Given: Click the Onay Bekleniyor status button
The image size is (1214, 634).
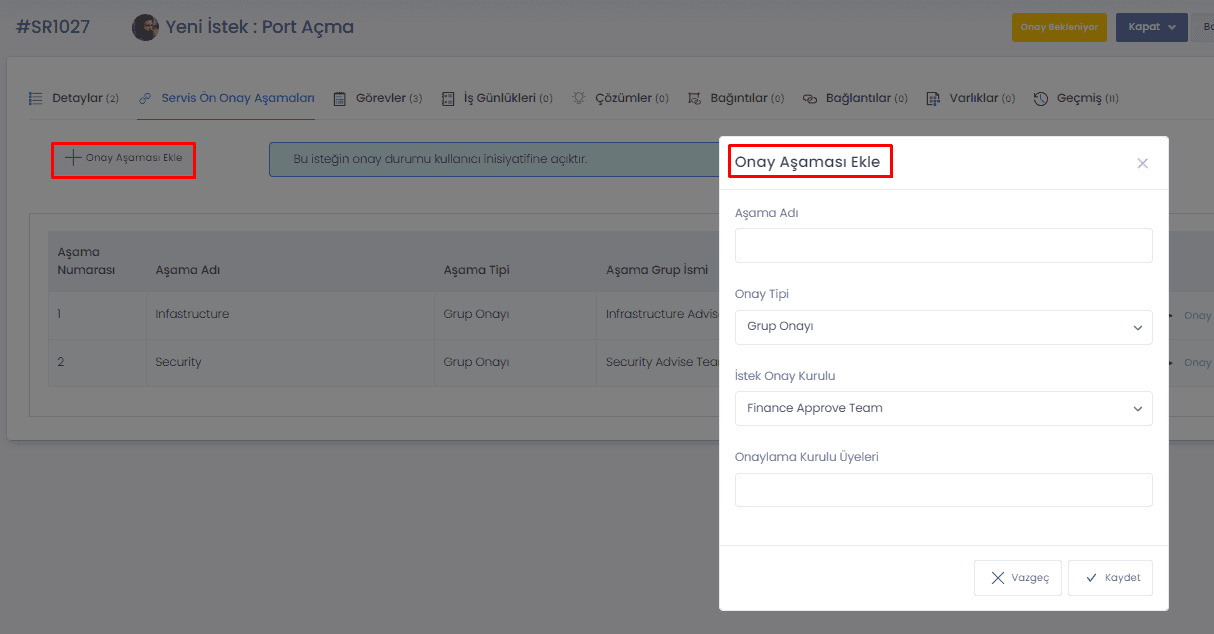Looking at the screenshot, I should click(1059, 27).
